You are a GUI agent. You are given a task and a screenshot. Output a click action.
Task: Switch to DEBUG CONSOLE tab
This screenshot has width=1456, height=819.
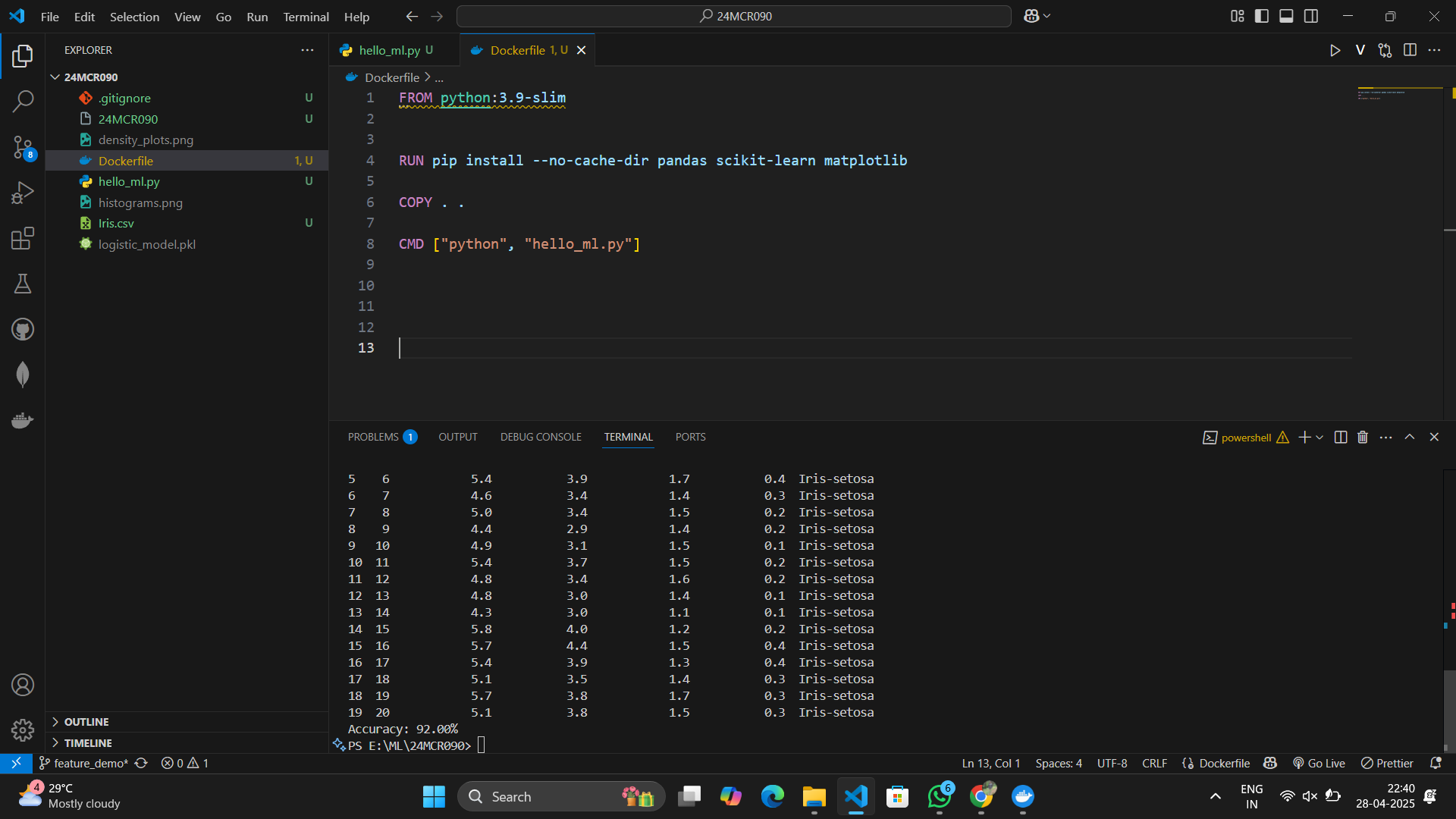click(541, 437)
